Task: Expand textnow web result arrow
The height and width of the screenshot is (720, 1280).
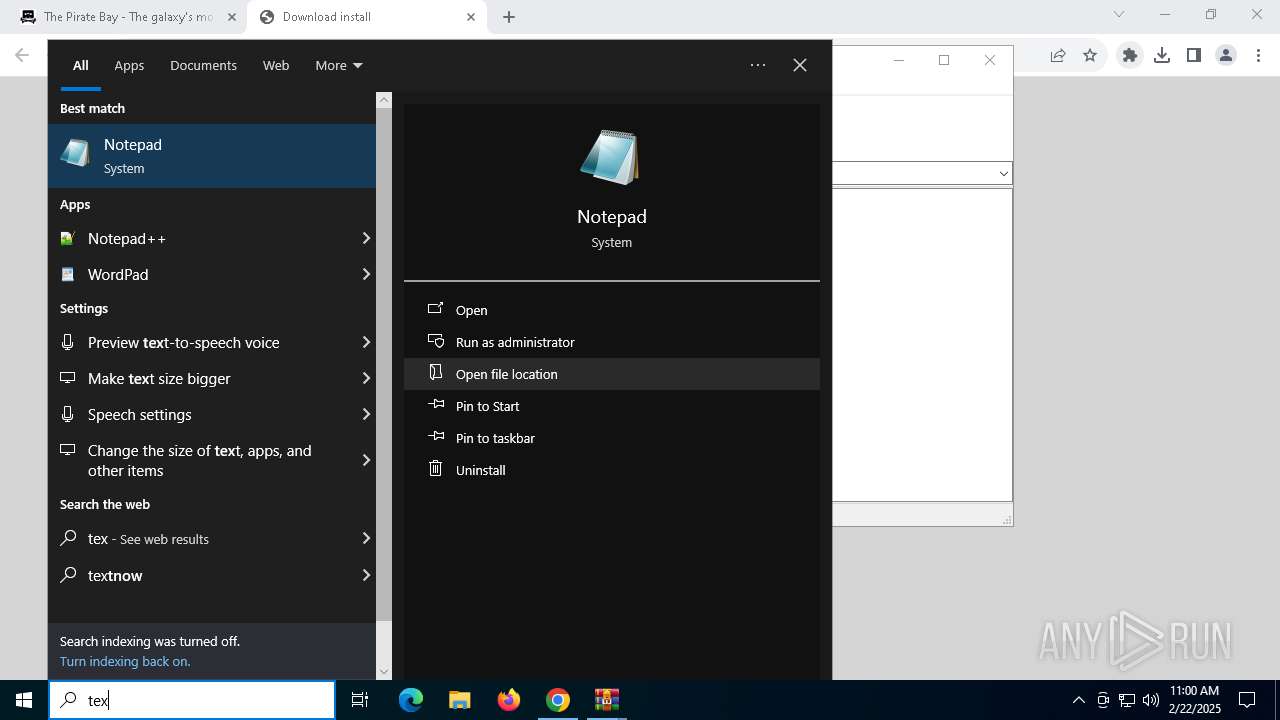Action: (x=366, y=575)
